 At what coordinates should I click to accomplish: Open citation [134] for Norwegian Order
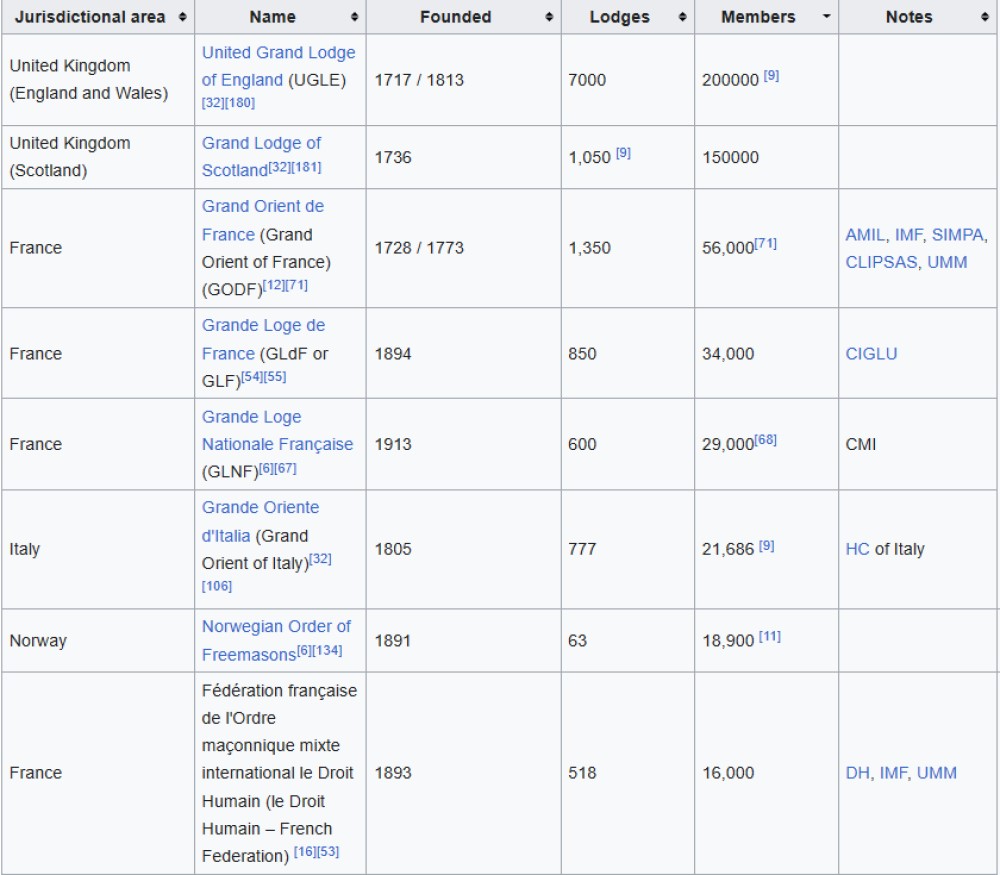327,651
